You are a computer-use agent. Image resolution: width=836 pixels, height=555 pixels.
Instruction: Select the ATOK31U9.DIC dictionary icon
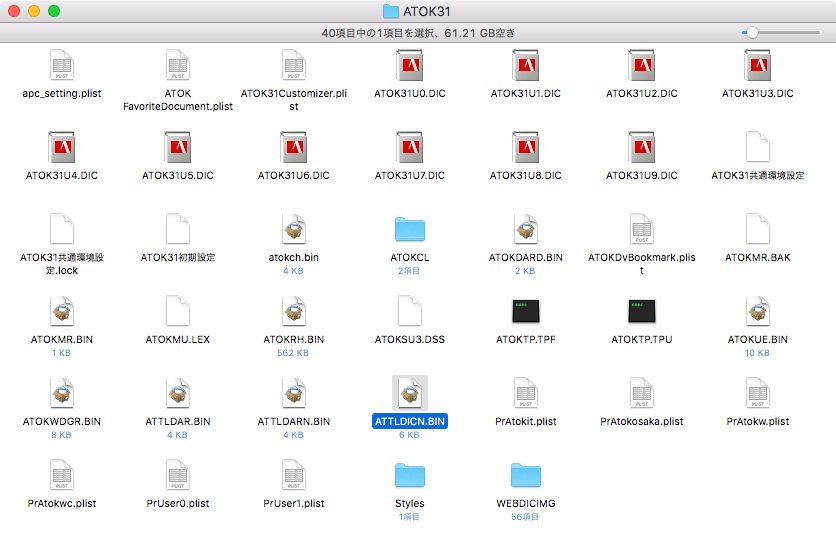click(x=641, y=147)
